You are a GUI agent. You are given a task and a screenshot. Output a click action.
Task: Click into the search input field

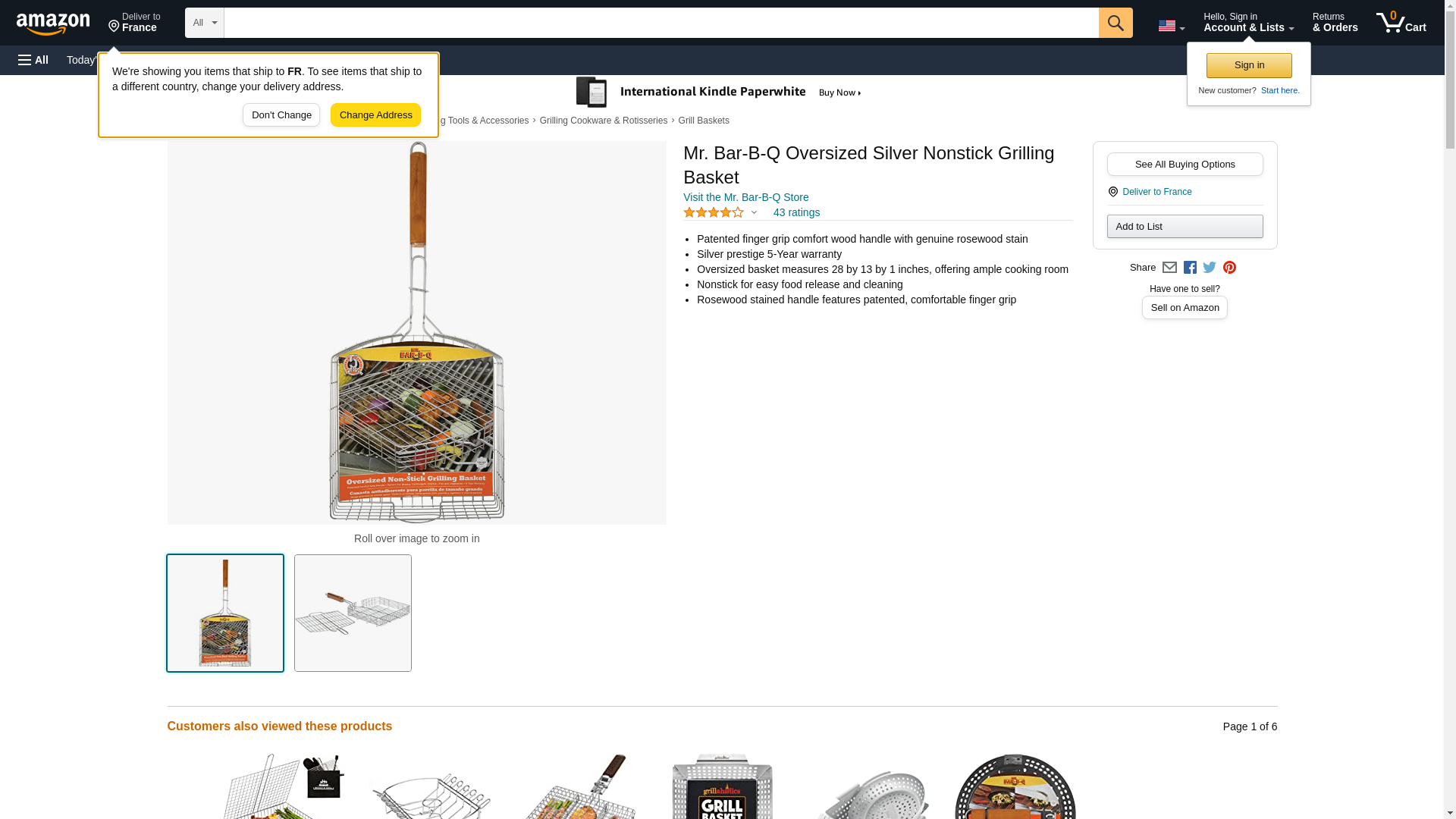[x=661, y=23]
